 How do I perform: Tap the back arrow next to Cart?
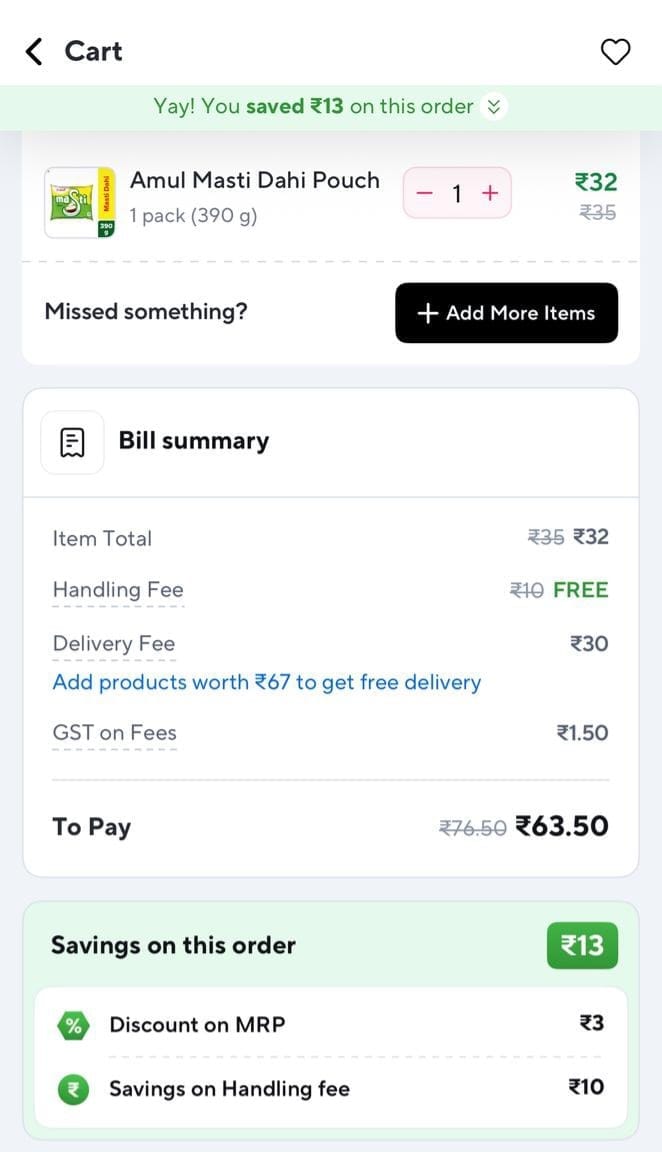click(35, 51)
